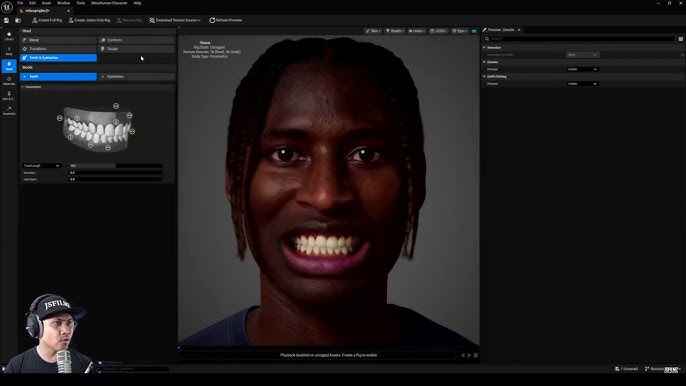This screenshot has width=686, height=386.
Task: Open the Window menu
Action: coord(63,3)
